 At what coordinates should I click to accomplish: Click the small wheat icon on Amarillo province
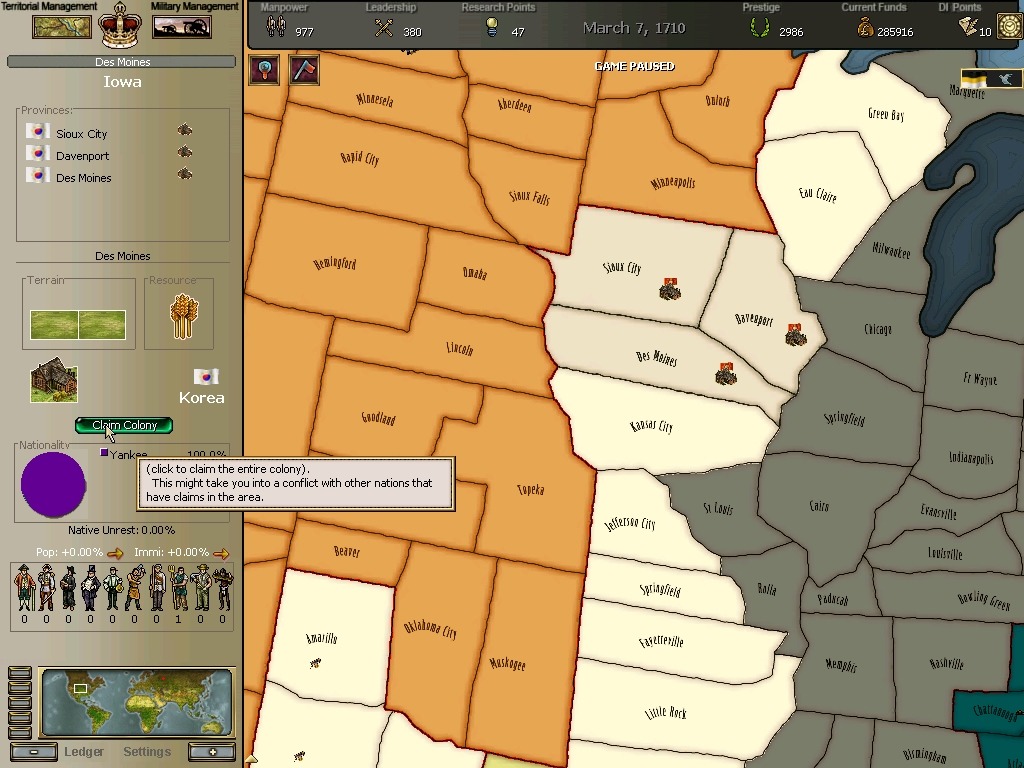point(315,664)
